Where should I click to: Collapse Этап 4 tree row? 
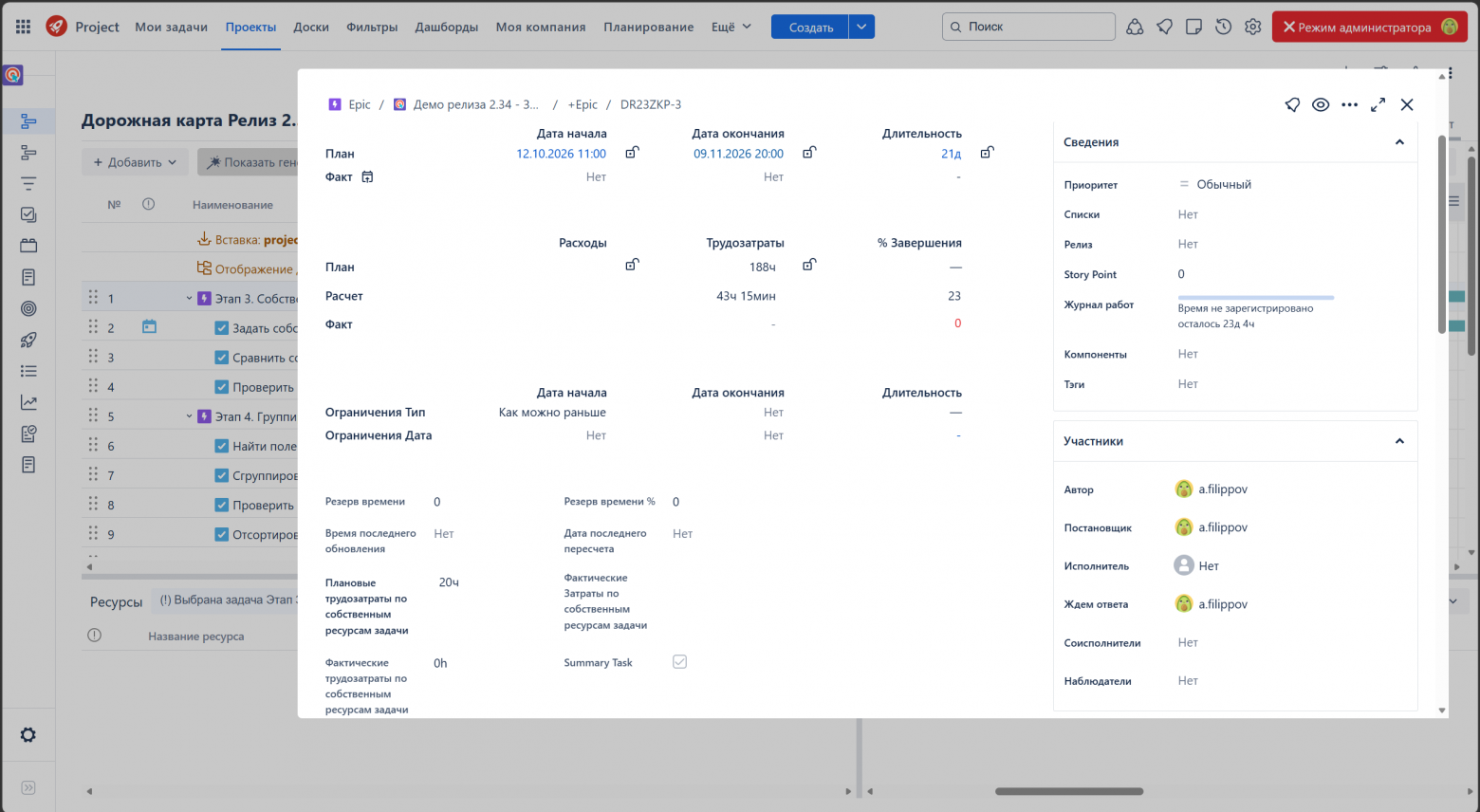pos(189,415)
